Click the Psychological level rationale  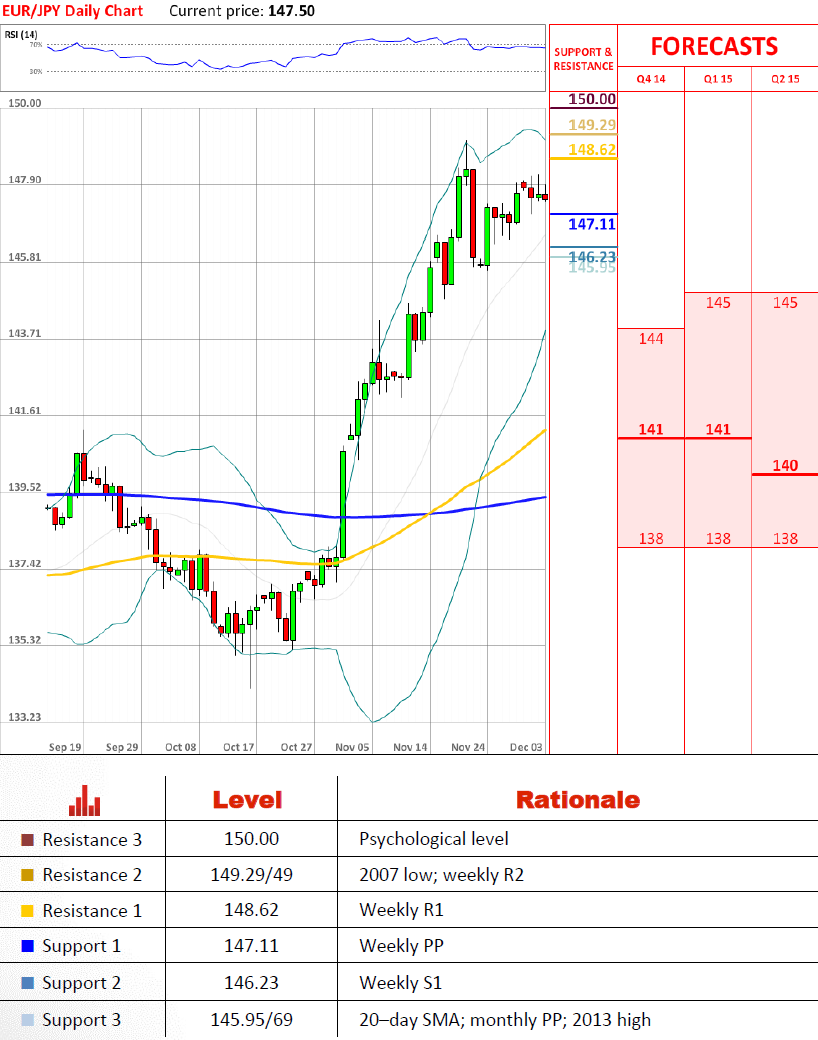pyautogui.click(x=434, y=840)
